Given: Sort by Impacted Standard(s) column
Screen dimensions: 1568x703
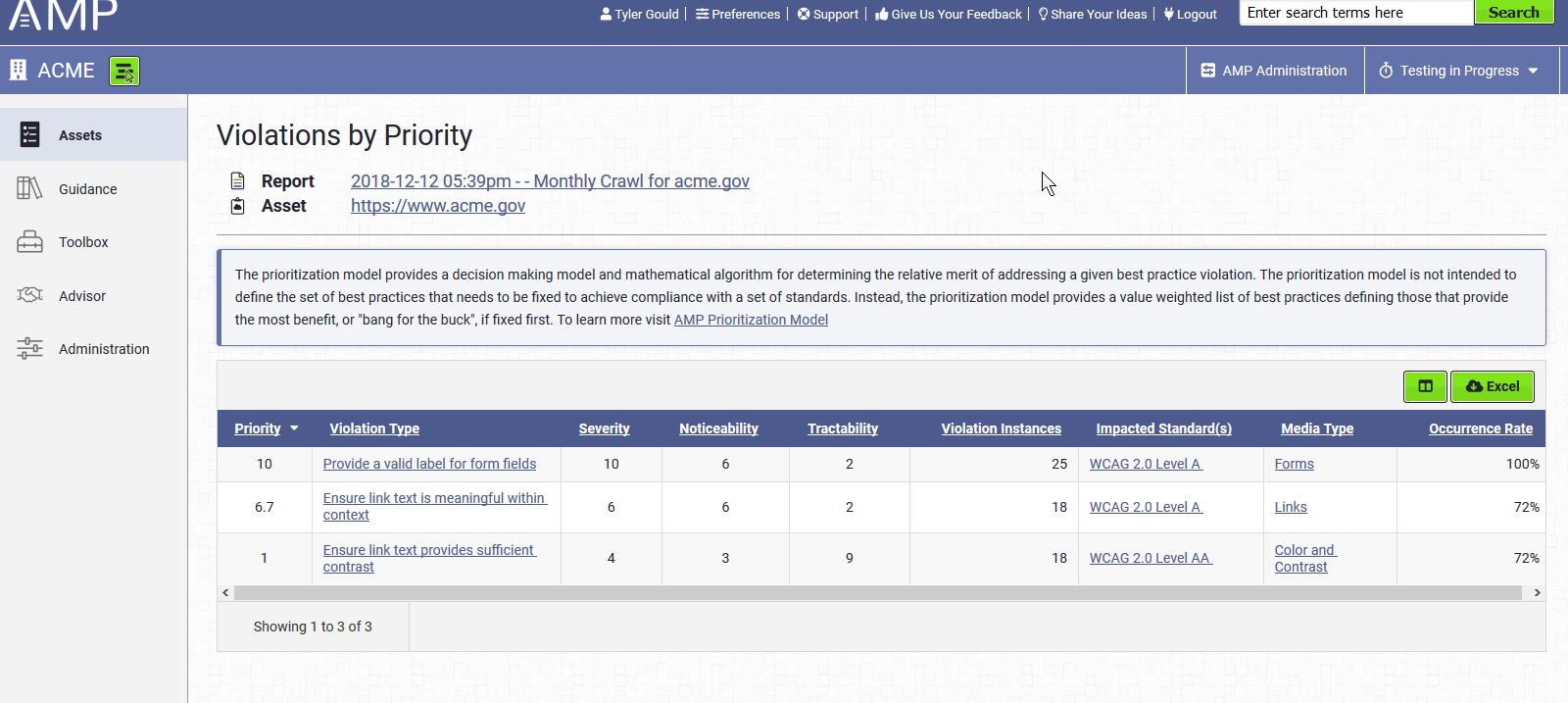Looking at the screenshot, I should 1164,428.
